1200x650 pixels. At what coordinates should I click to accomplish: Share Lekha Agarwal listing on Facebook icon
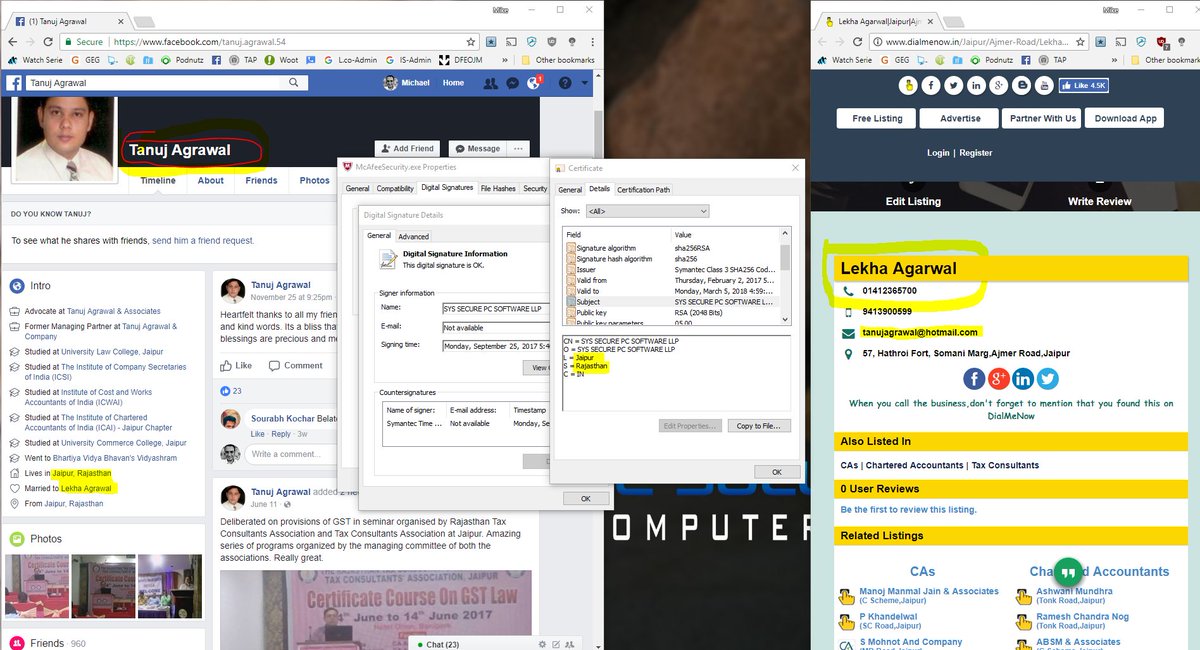[974, 379]
